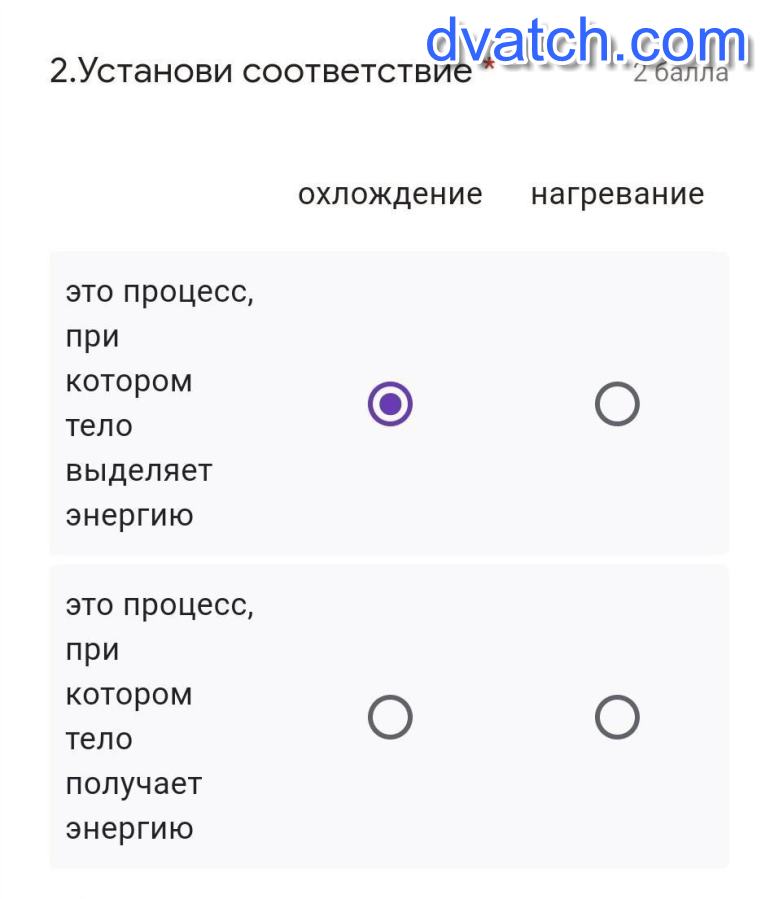Click the word тело in first row

[x=99, y=426]
